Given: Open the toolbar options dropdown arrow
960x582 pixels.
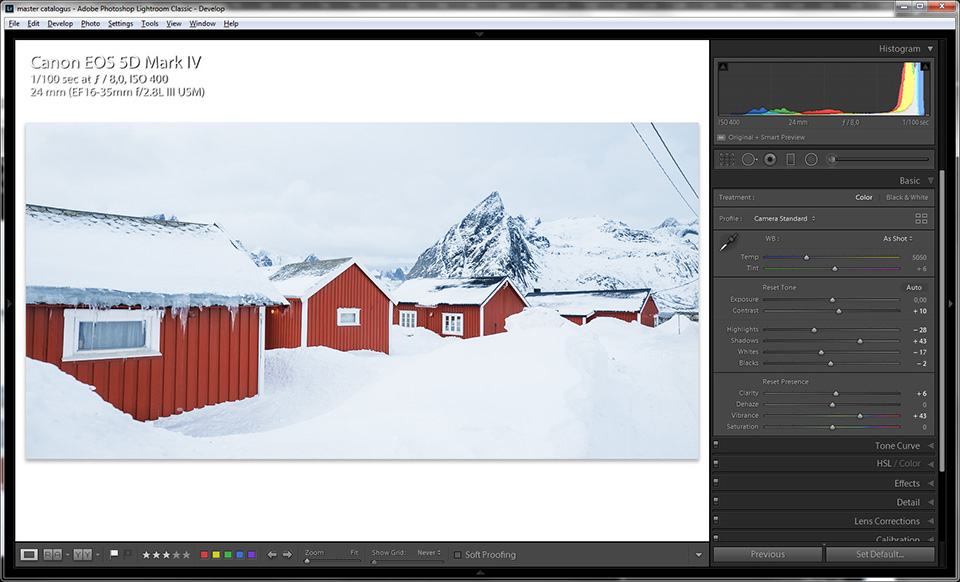Looking at the screenshot, I should pos(699,555).
